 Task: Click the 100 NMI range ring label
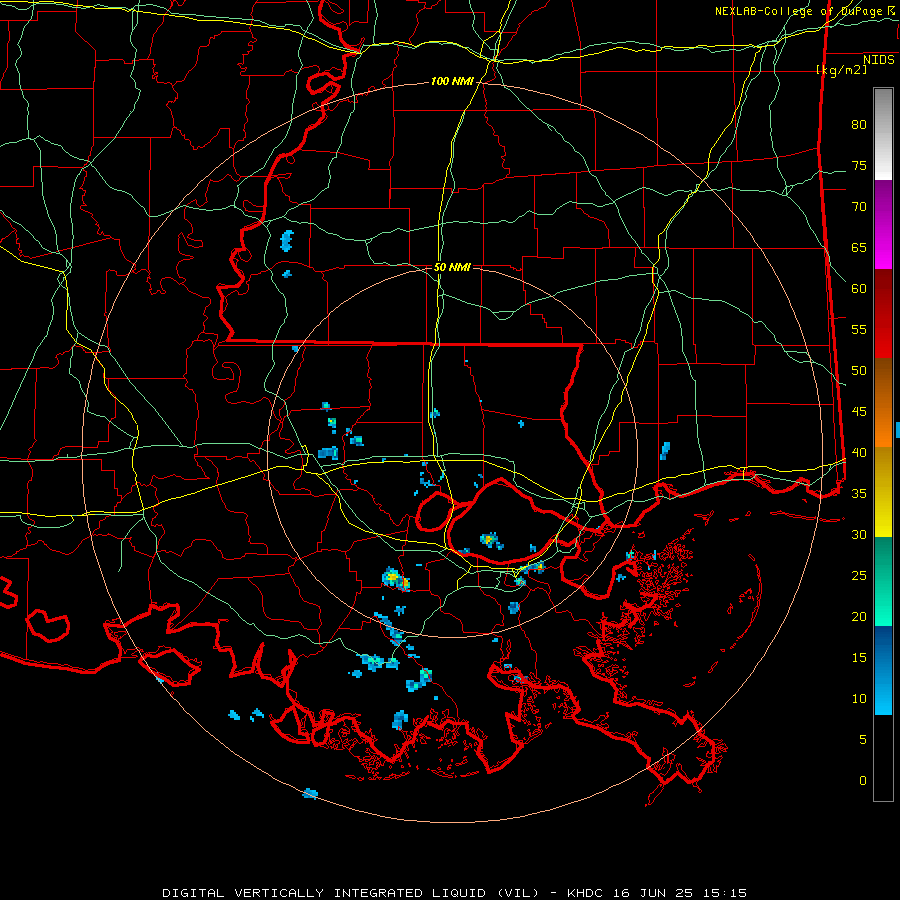[452, 82]
